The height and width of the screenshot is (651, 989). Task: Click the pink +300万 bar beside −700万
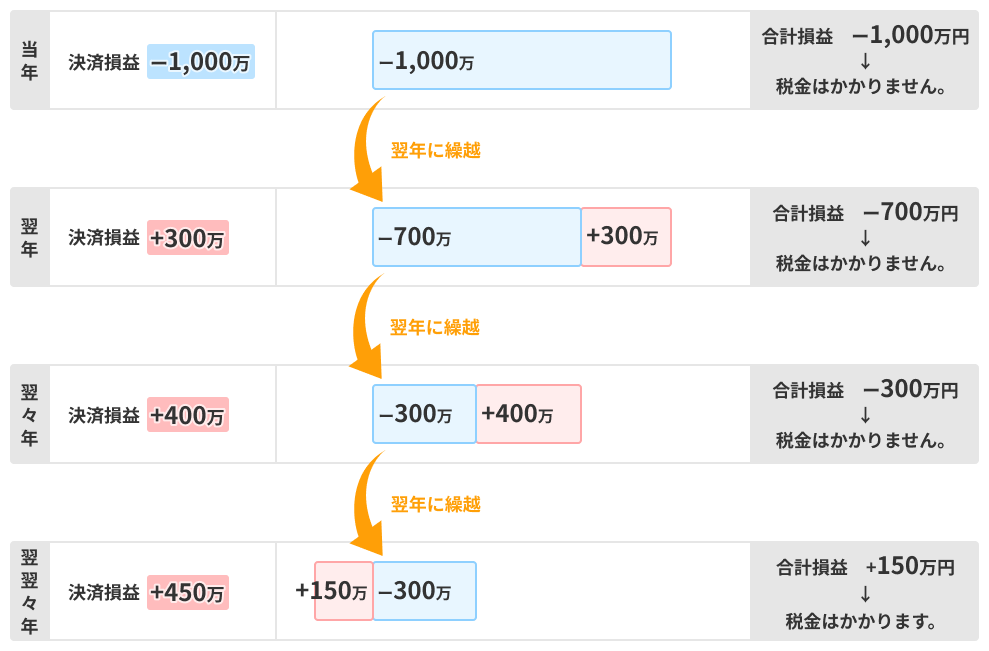coord(626,237)
